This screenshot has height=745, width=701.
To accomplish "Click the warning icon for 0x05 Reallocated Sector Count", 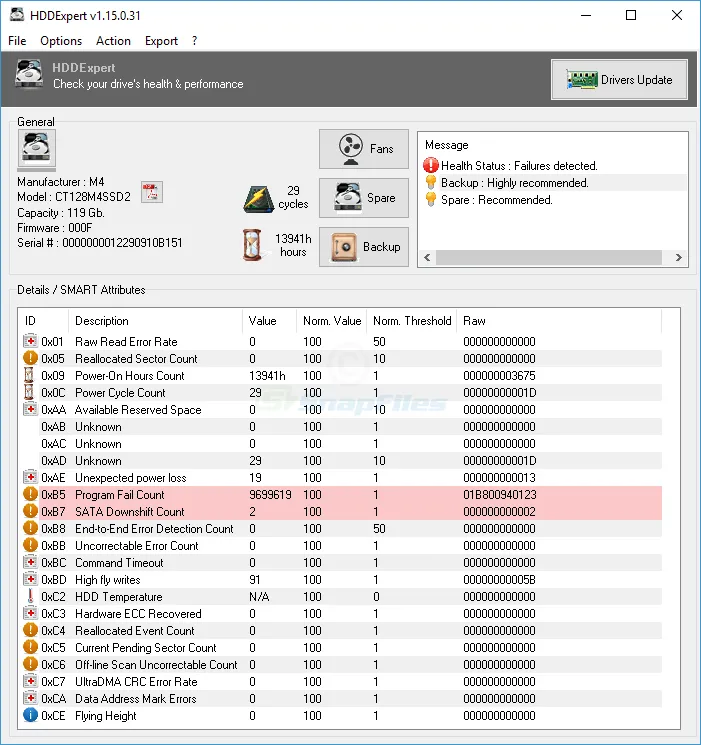I will tap(30, 358).
